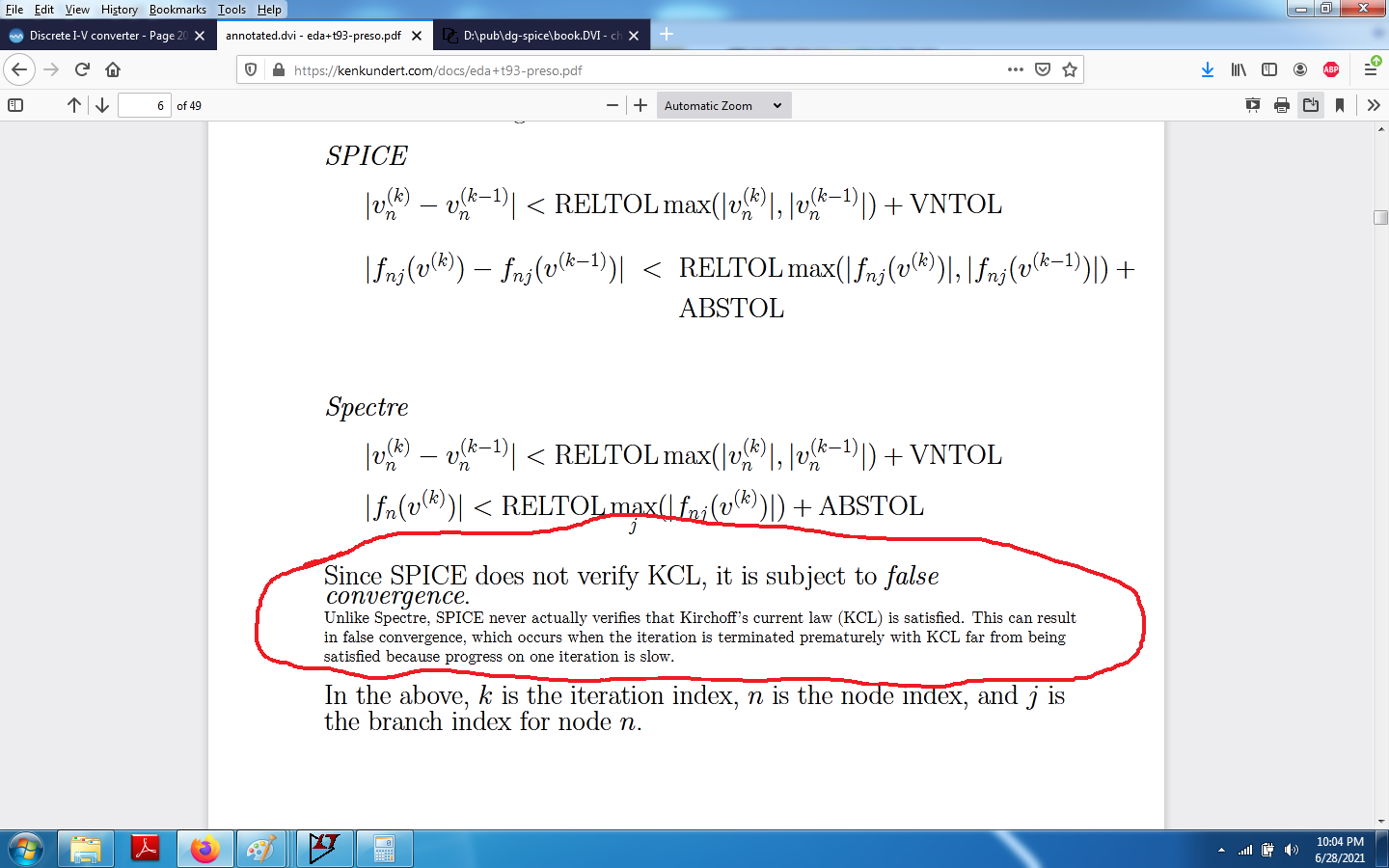1389x868 pixels.
Task: Switch to PDF presentation mode
Action: click(x=1253, y=105)
